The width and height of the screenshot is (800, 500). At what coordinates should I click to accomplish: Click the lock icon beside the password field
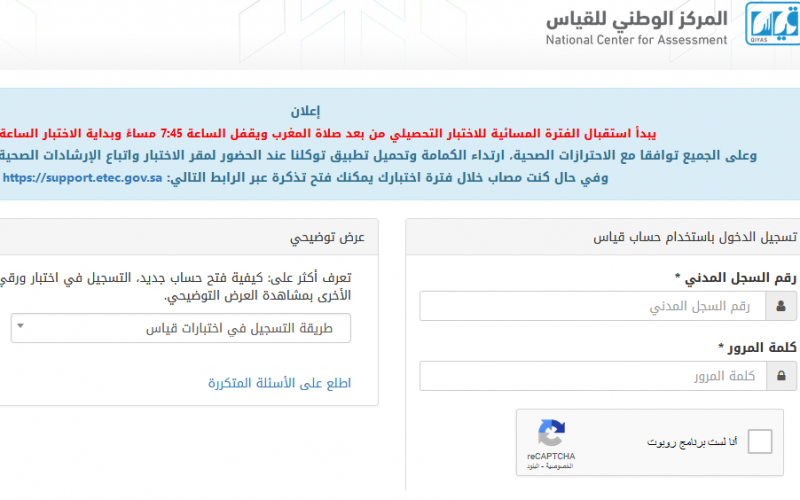781,376
